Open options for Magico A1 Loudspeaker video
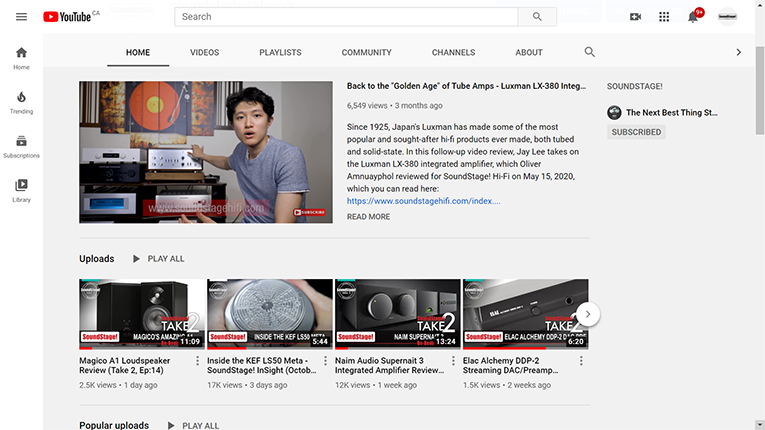This screenshot has height=430, width=765. pyautogui.click(x=197, y=361)
